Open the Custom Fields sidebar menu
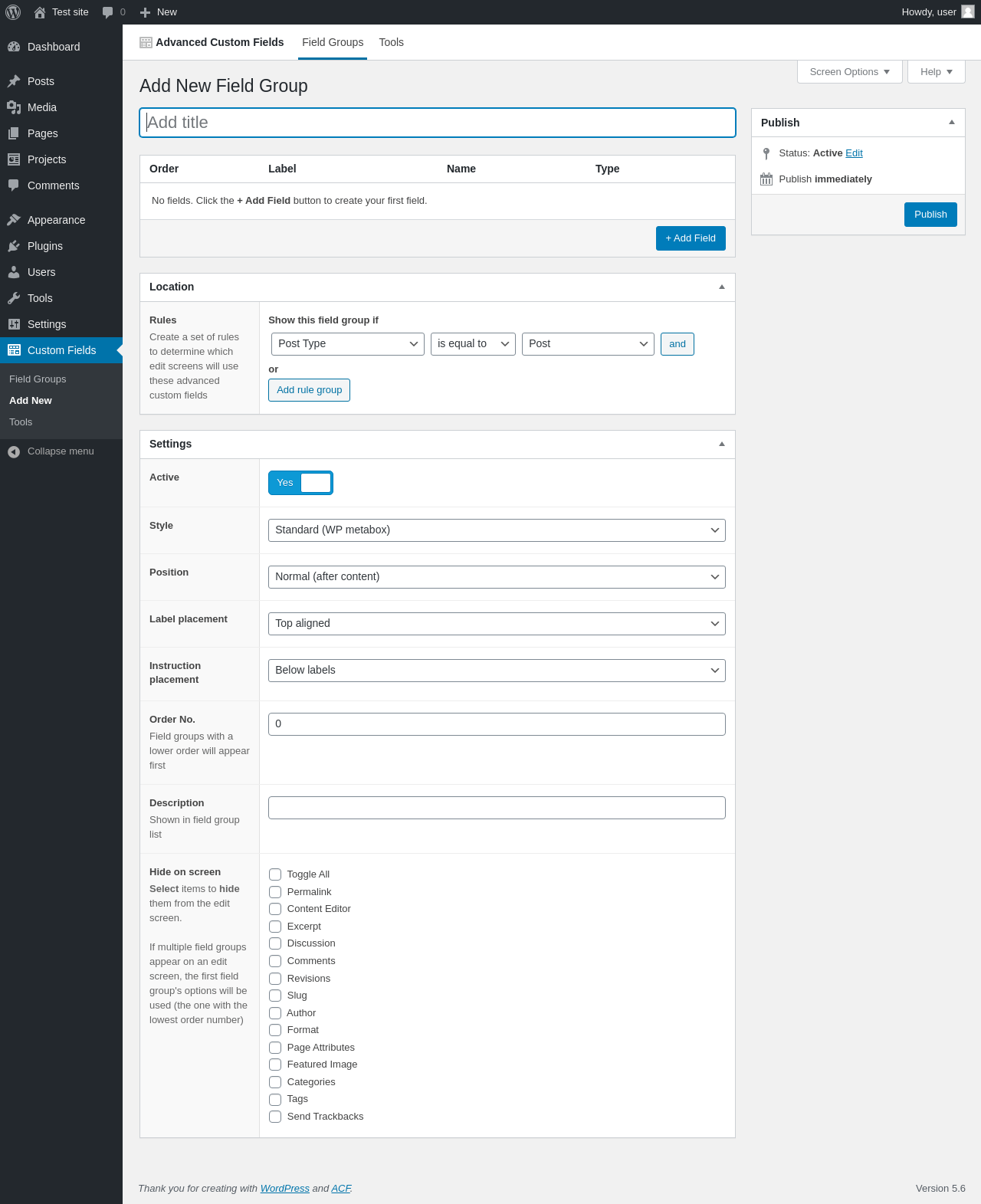 [61, 350]
